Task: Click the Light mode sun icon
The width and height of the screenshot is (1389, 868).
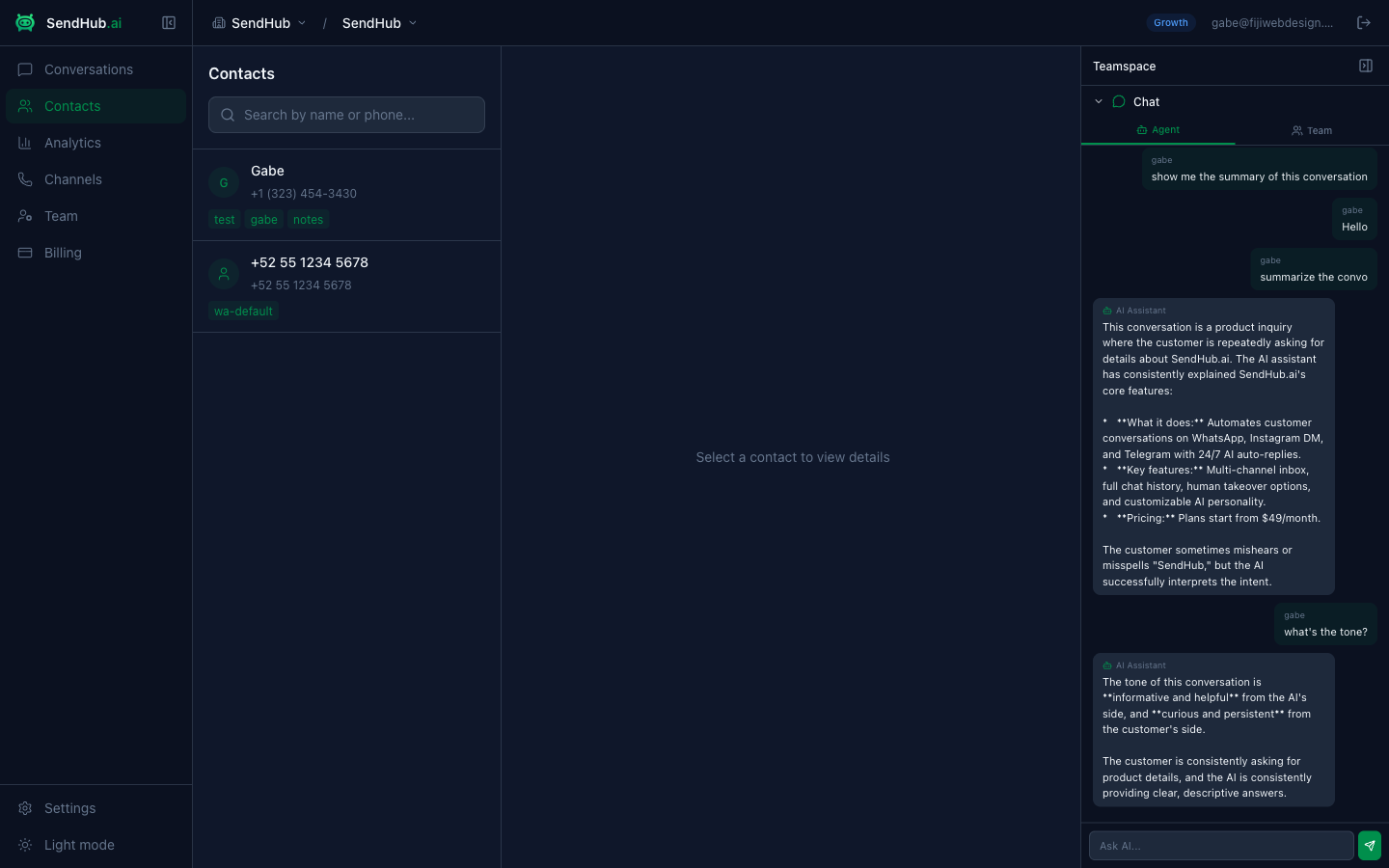Action: coord(25,845)
